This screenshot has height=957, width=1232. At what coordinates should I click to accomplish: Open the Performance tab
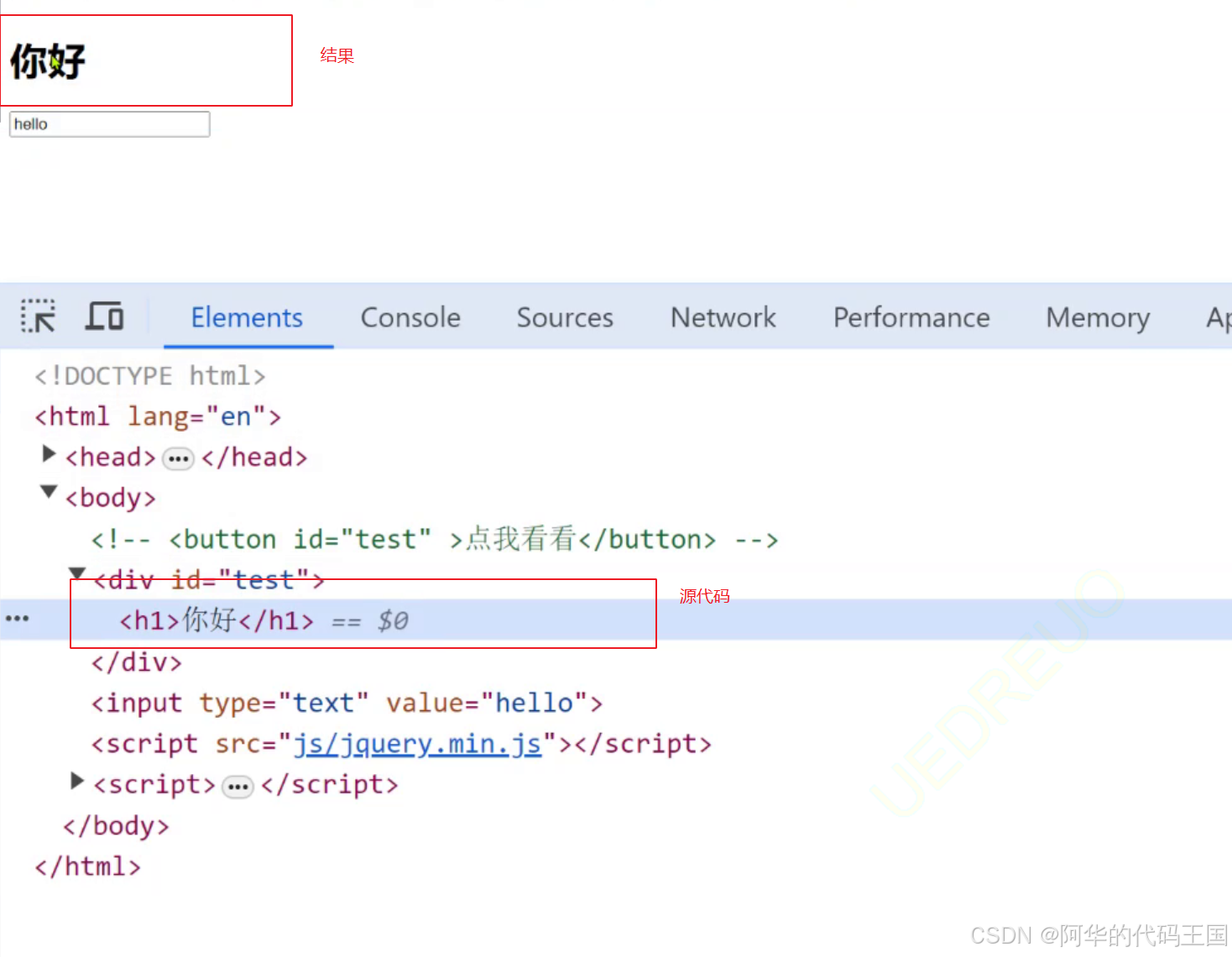[911, 317]
